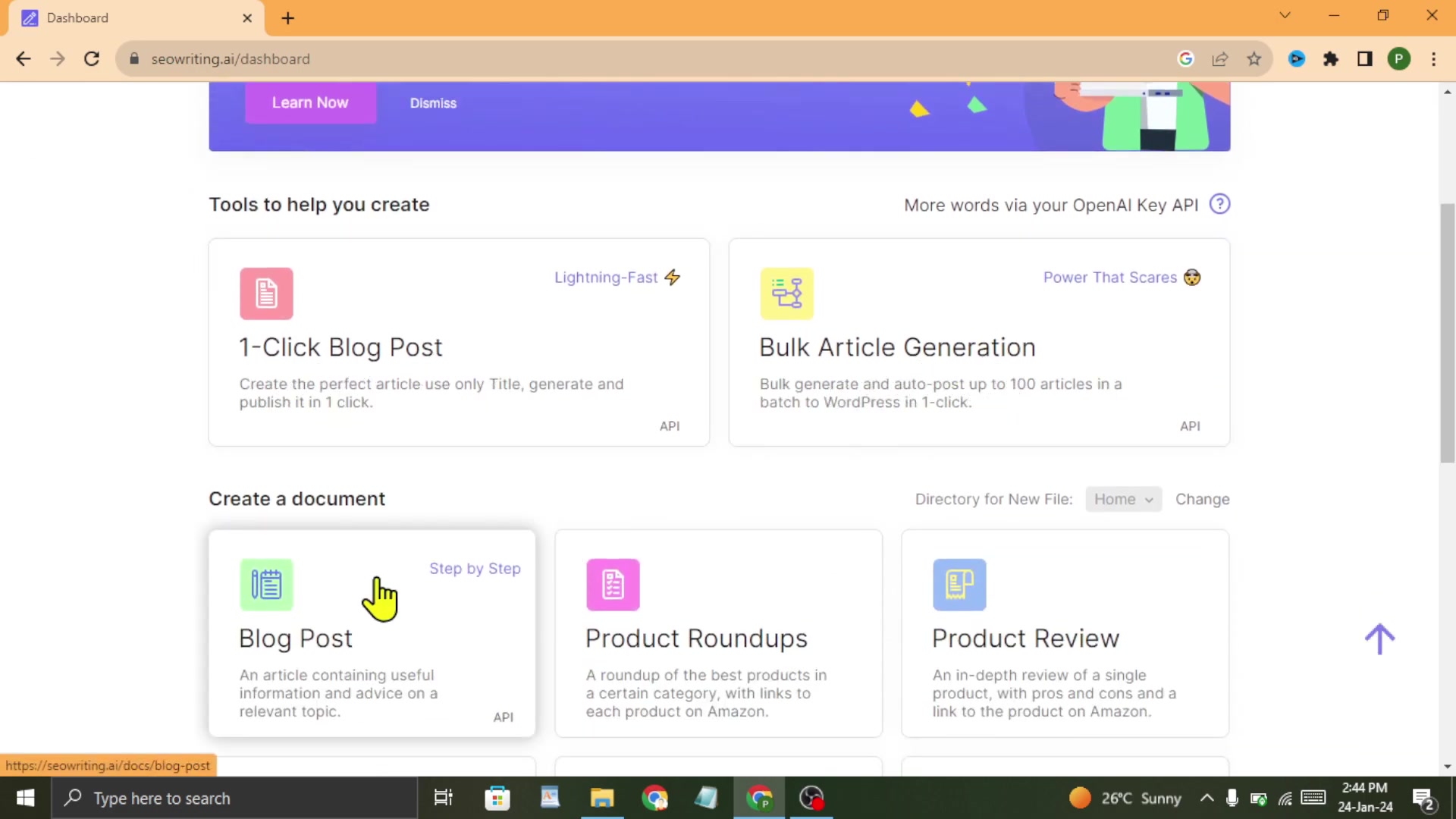Toggle the browser side panel icon
This screenshot has width=1456, height=819.
point(1365,59)
